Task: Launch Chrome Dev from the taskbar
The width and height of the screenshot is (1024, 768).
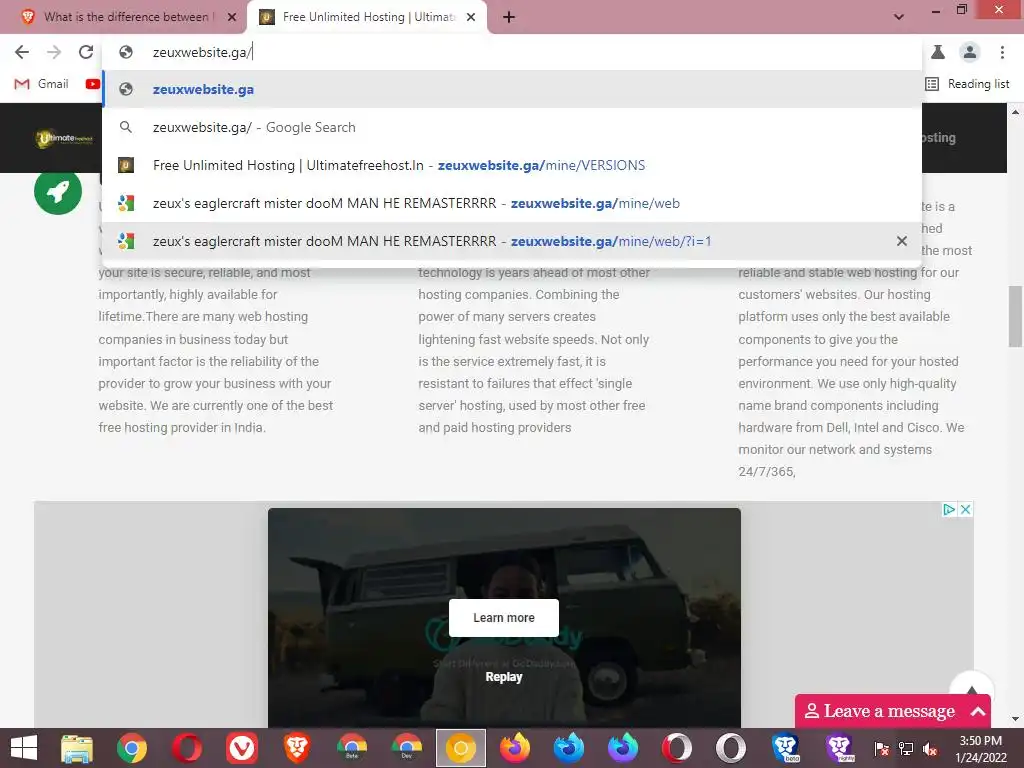Action: coord(406,748)
